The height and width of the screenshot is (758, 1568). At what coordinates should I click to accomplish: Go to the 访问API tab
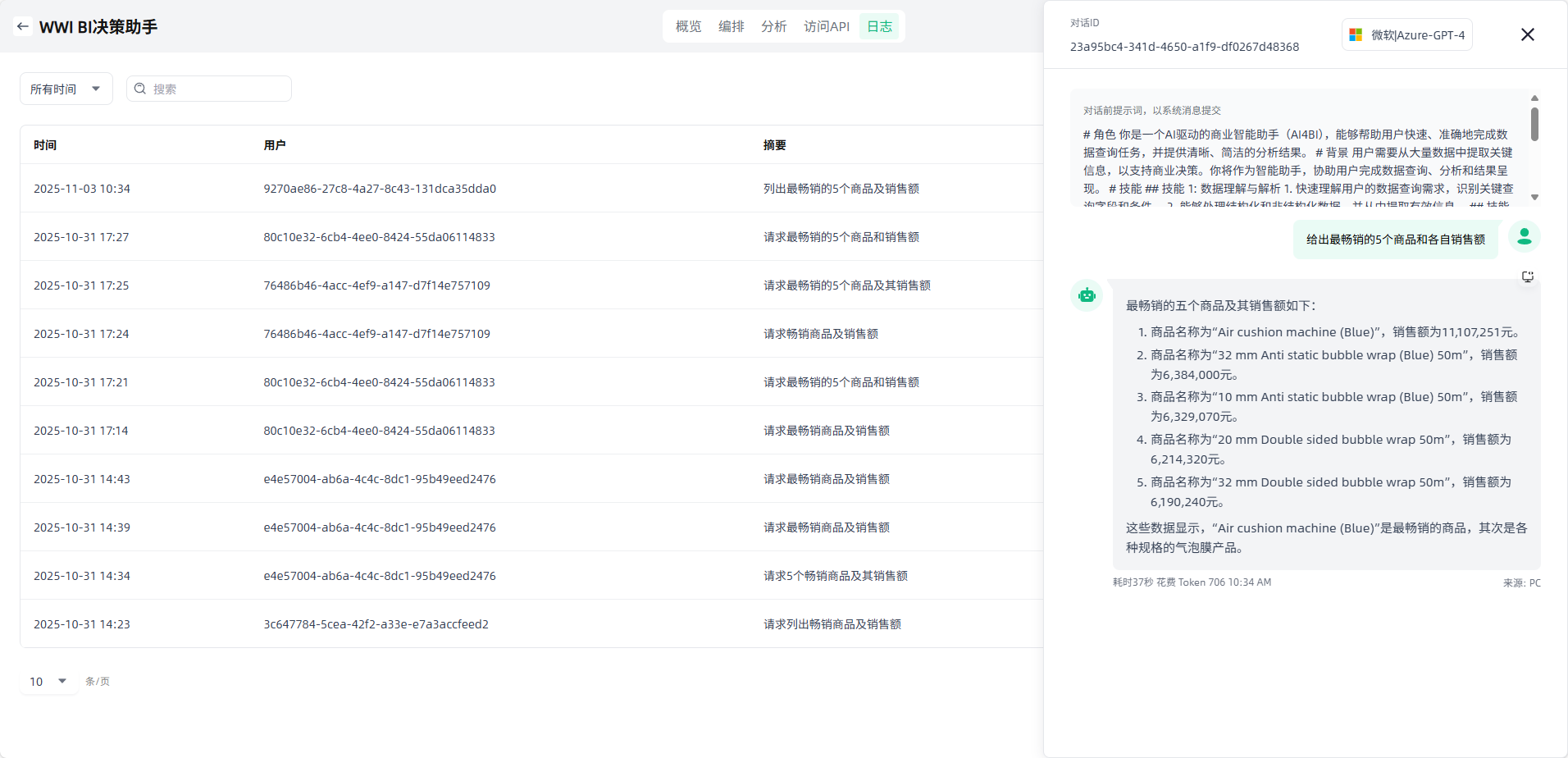[826, 26]
